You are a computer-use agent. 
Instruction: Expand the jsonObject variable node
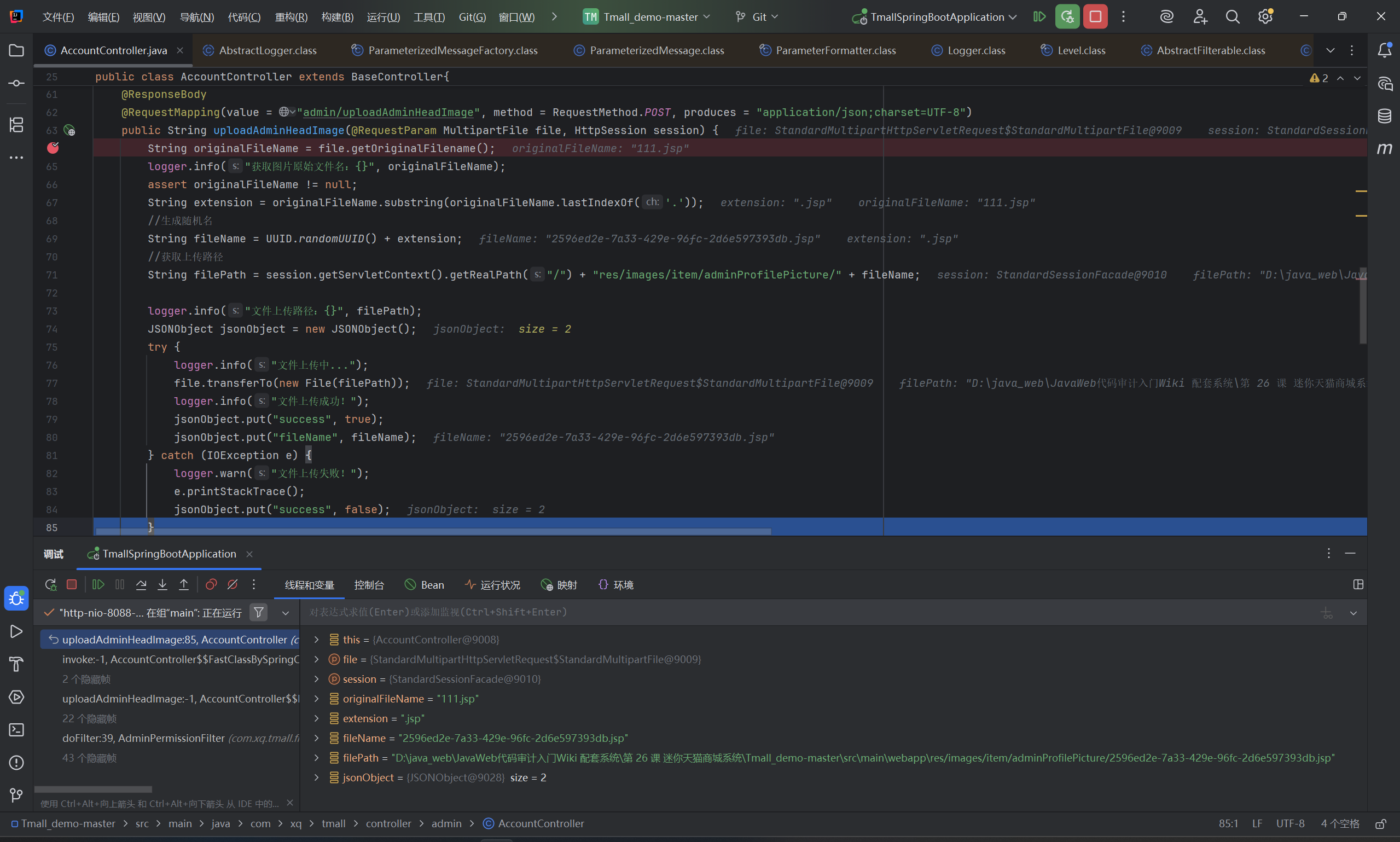(x=317, y=778)
